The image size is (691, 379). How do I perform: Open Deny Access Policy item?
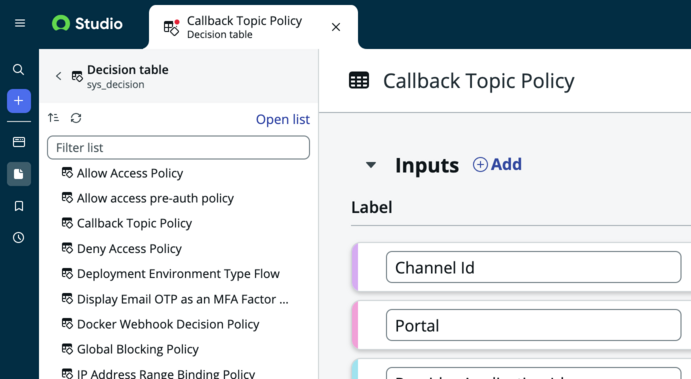(121, 249)
